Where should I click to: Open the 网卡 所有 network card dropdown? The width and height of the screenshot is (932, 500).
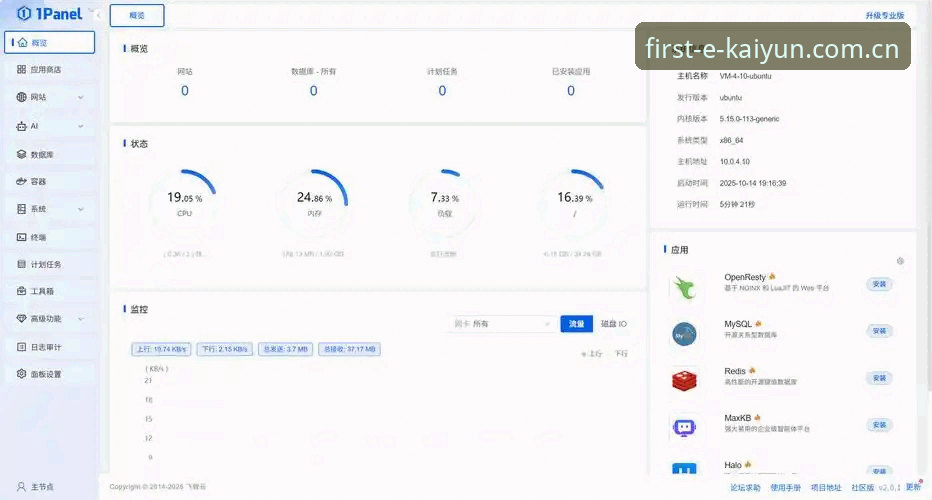[x=502, y=324]
